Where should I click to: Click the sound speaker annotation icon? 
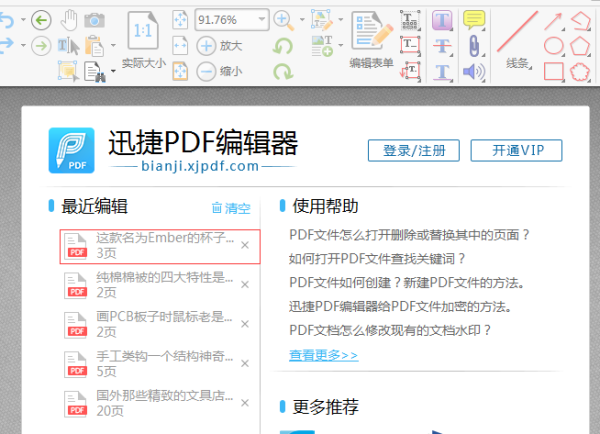(x=474, y=72)
